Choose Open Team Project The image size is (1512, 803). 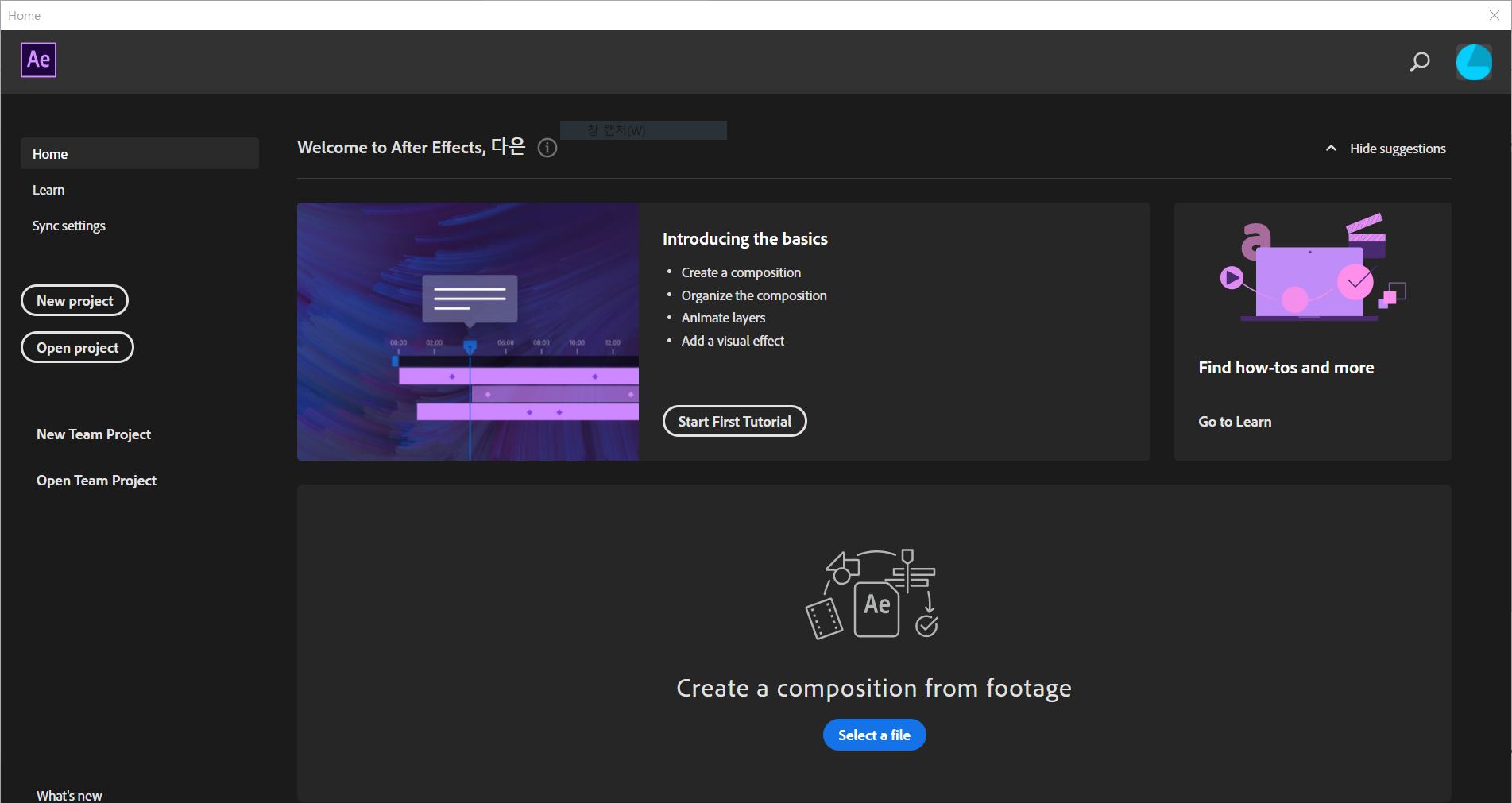(x=96, y=481)
